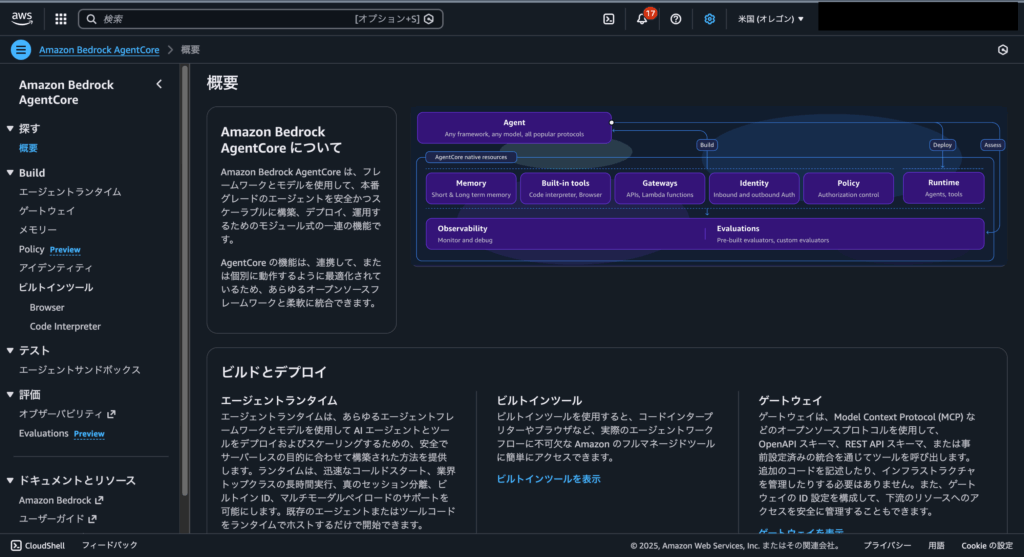1024x557 pixels.
Task: Collapse the ドキュメントとリソース section
Action: pos(10,481)
